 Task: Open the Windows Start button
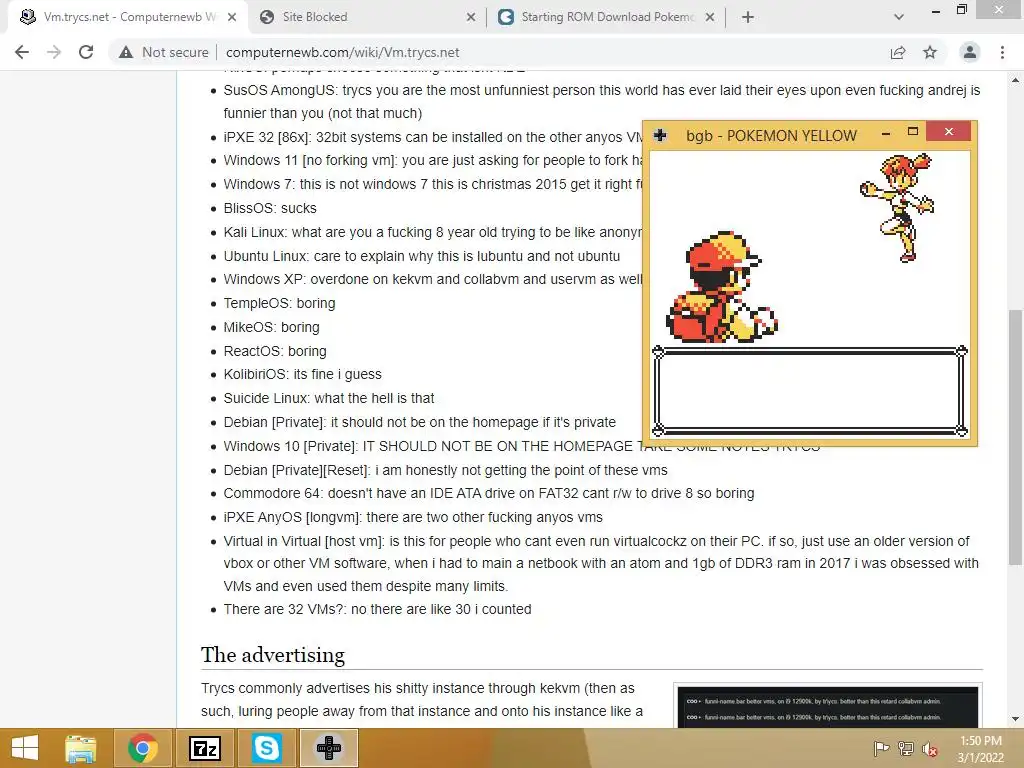pyautogui.click(x=25, y=748)
